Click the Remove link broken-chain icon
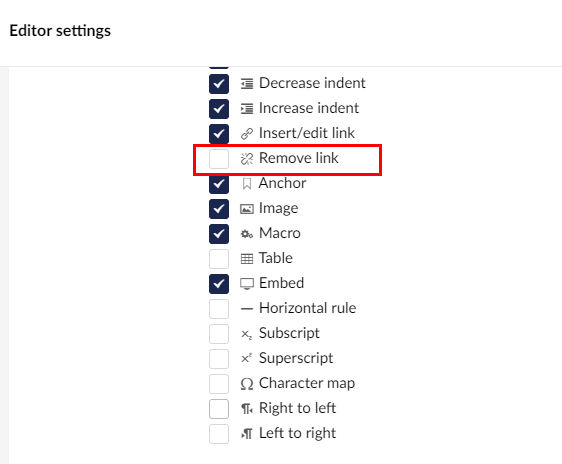The height and width of the screenshot is (464, 562). tap(247, 159)
